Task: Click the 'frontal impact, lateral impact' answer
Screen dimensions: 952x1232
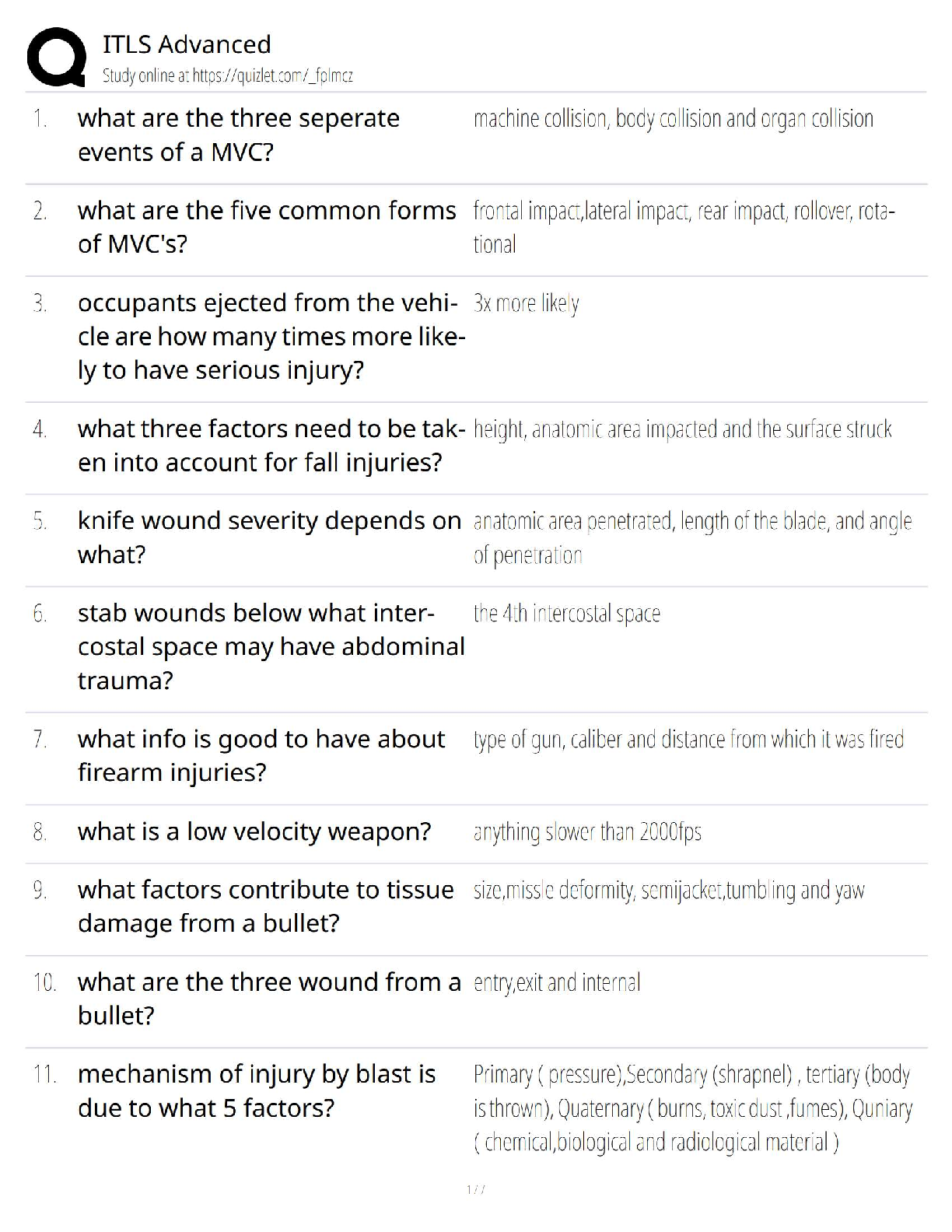Action: point(684,227)
